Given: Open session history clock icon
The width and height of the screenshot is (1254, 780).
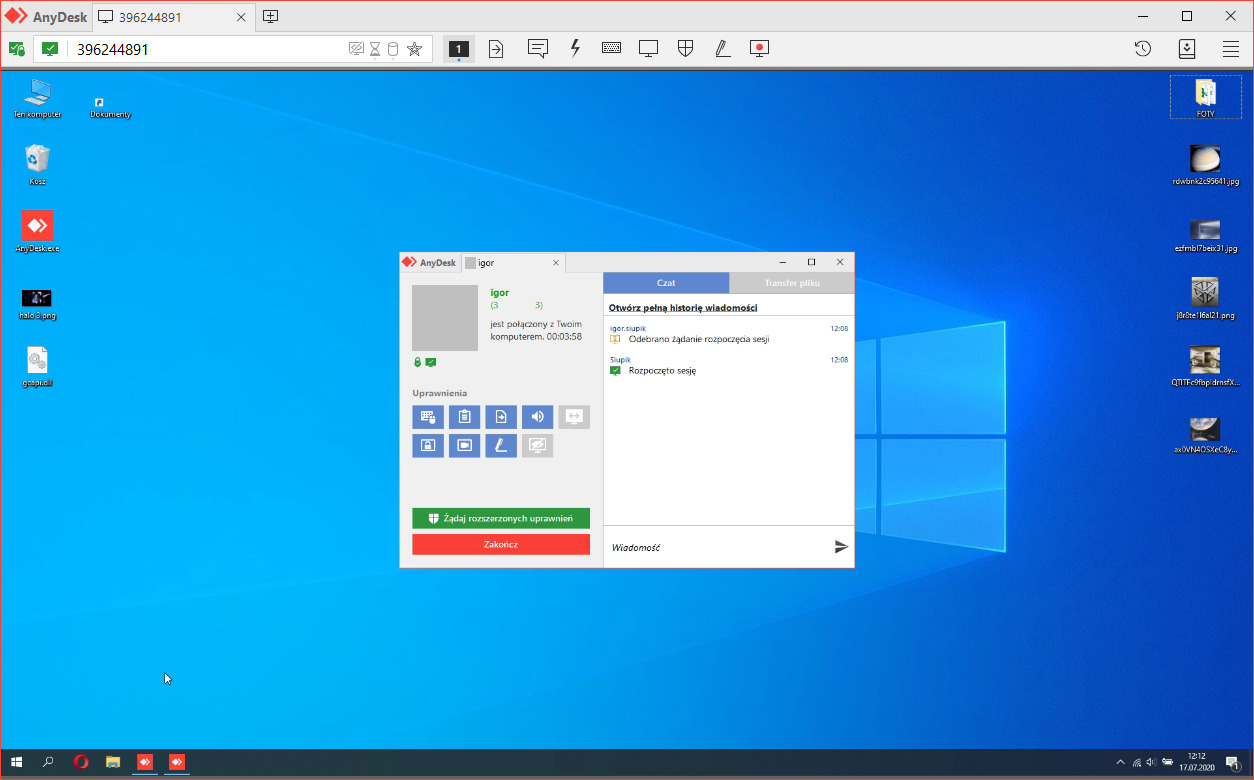Looking at the screenshot, I should click(x=1143, y=48).
